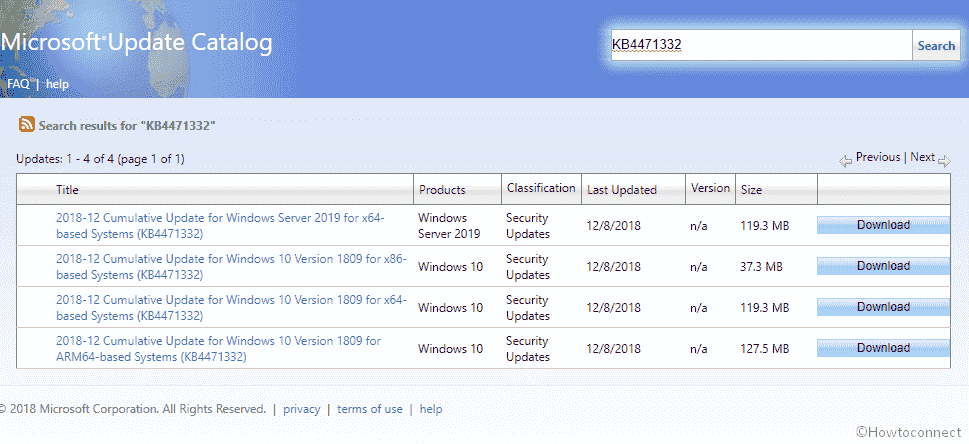Select the 127.5 MB size cell
Viewport: 969px width, 444px height.
(764, 349)
